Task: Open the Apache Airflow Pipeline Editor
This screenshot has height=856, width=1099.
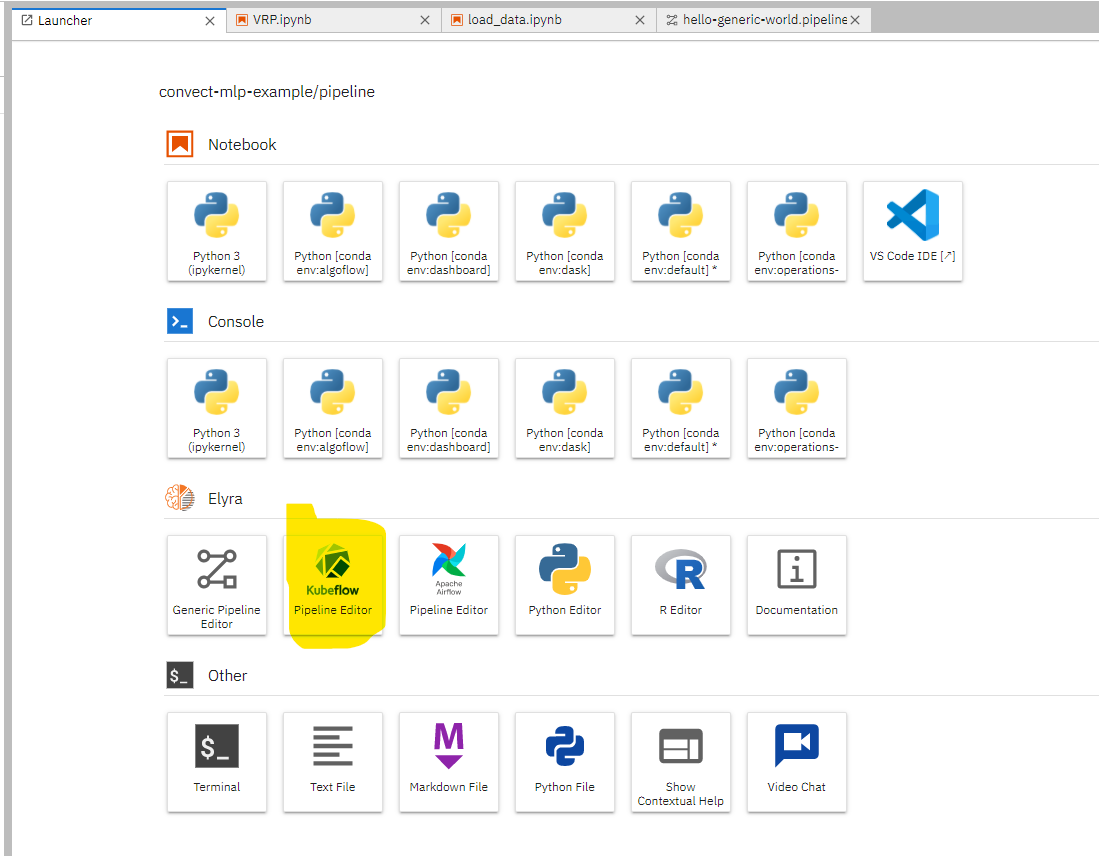Action: point(449,585)
